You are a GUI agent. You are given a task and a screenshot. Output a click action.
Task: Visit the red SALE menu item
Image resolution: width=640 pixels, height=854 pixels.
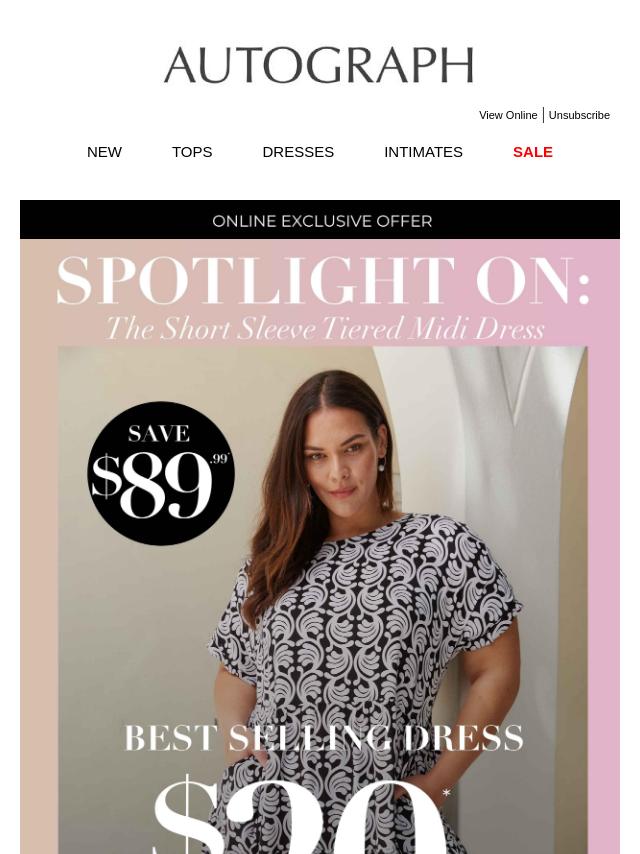532,152
